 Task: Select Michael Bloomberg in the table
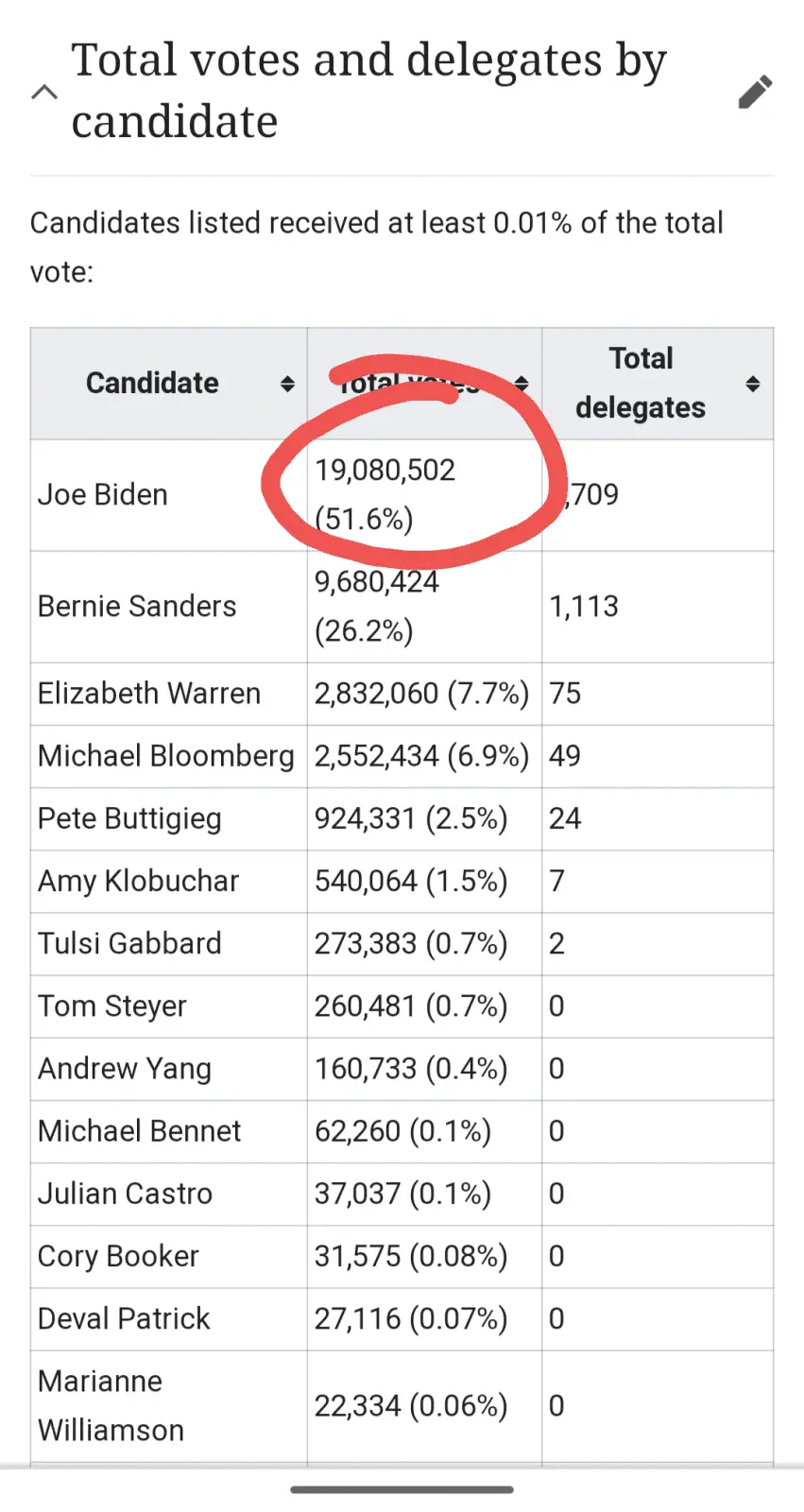click(x=166, y=756)
